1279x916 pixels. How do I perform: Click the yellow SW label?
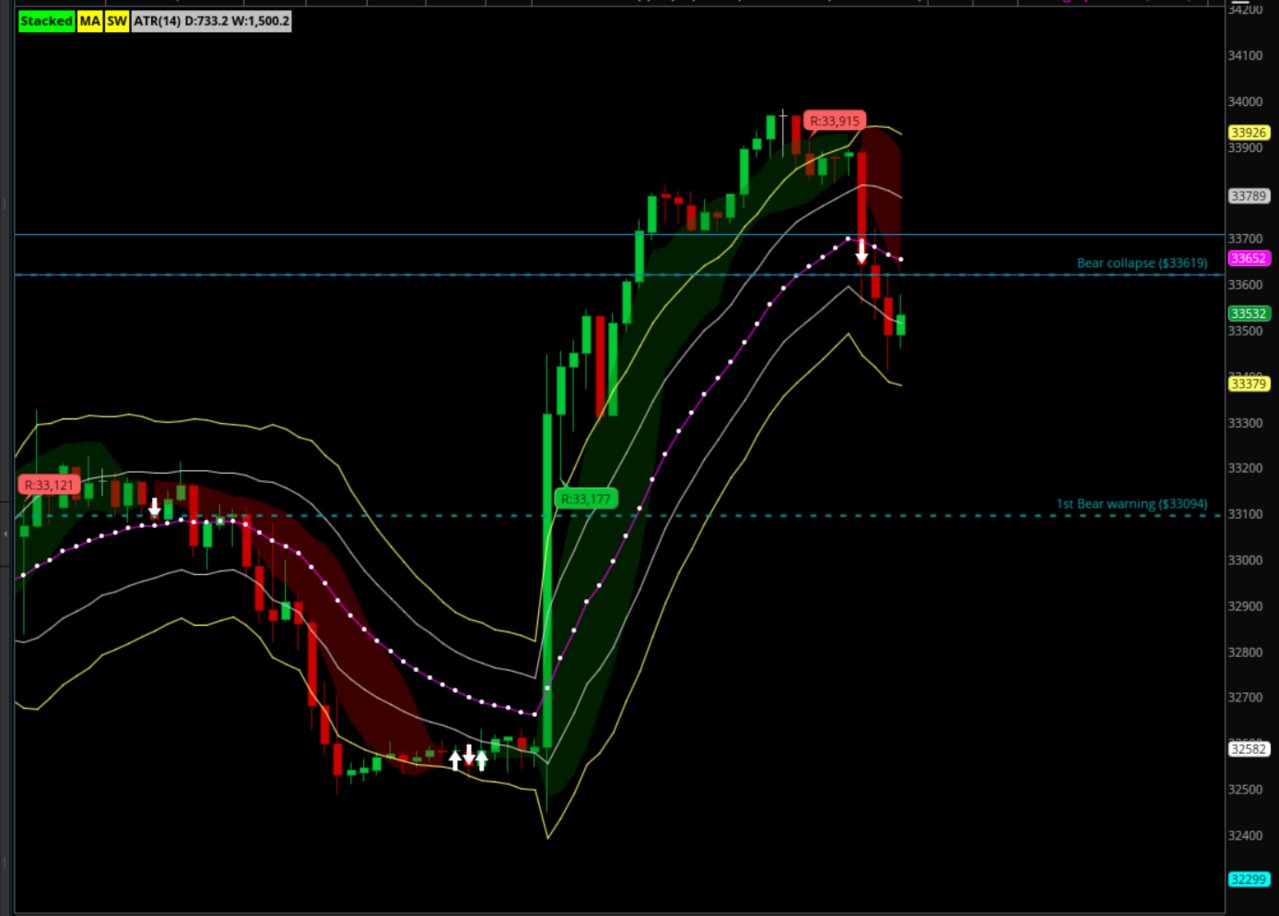(117, 21)
